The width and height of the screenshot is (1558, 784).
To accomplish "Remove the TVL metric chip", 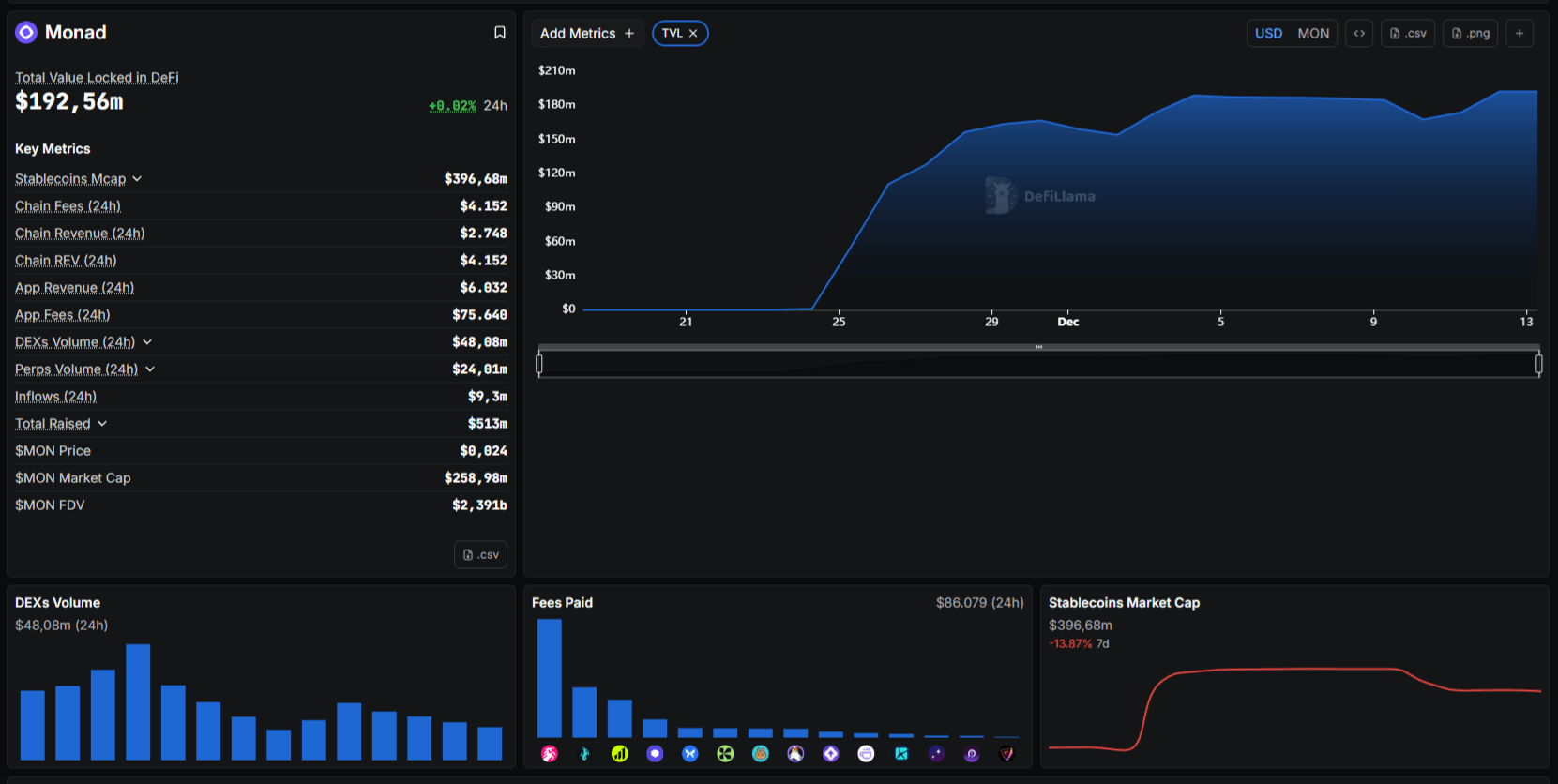I will [693, 34].
